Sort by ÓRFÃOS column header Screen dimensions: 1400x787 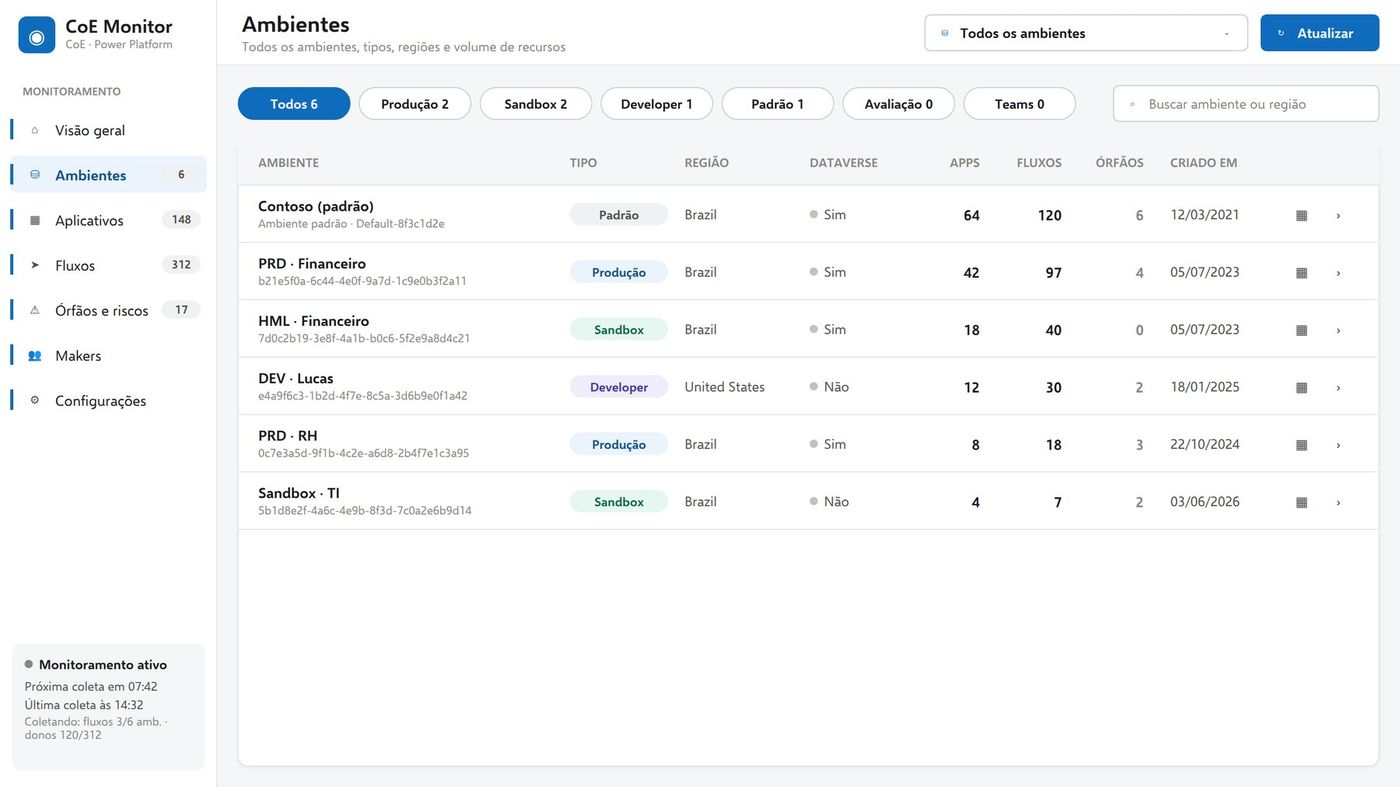(x=1120, y=163)
